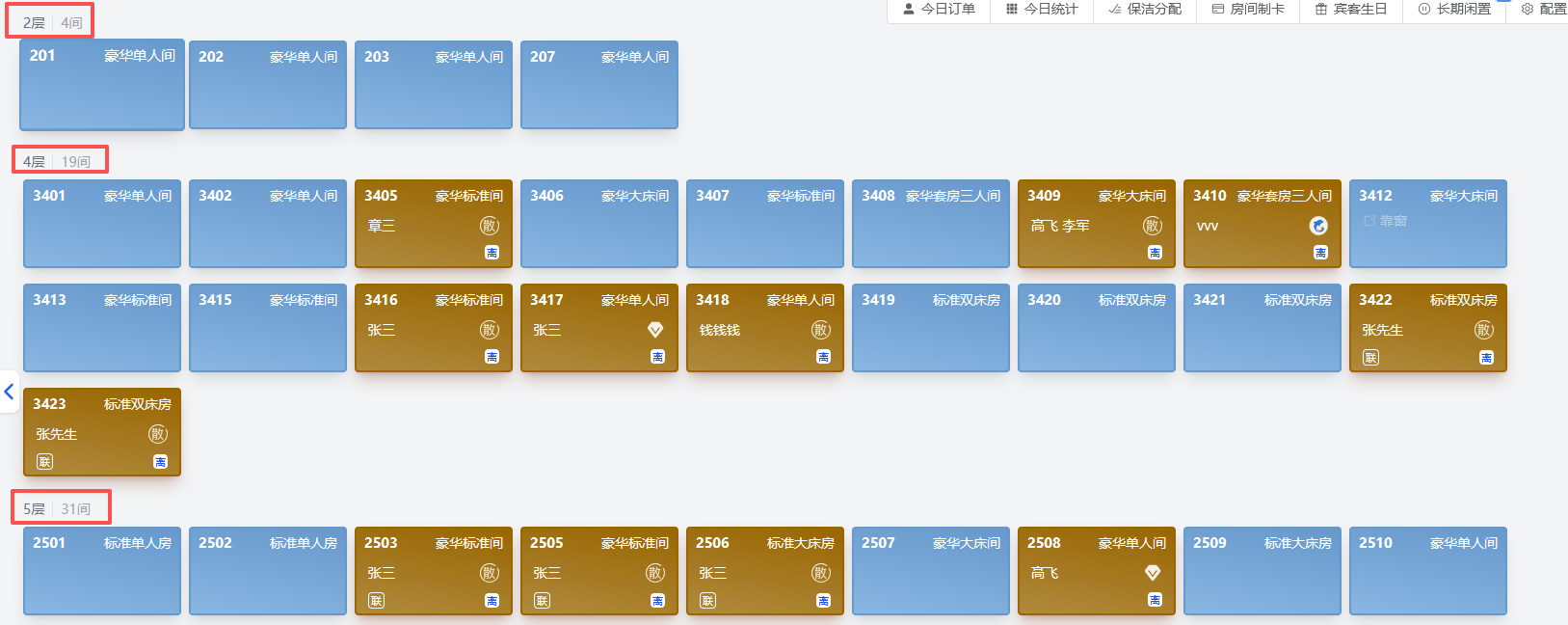Click the 联 icon in room 2505

(x=542, y=601)
